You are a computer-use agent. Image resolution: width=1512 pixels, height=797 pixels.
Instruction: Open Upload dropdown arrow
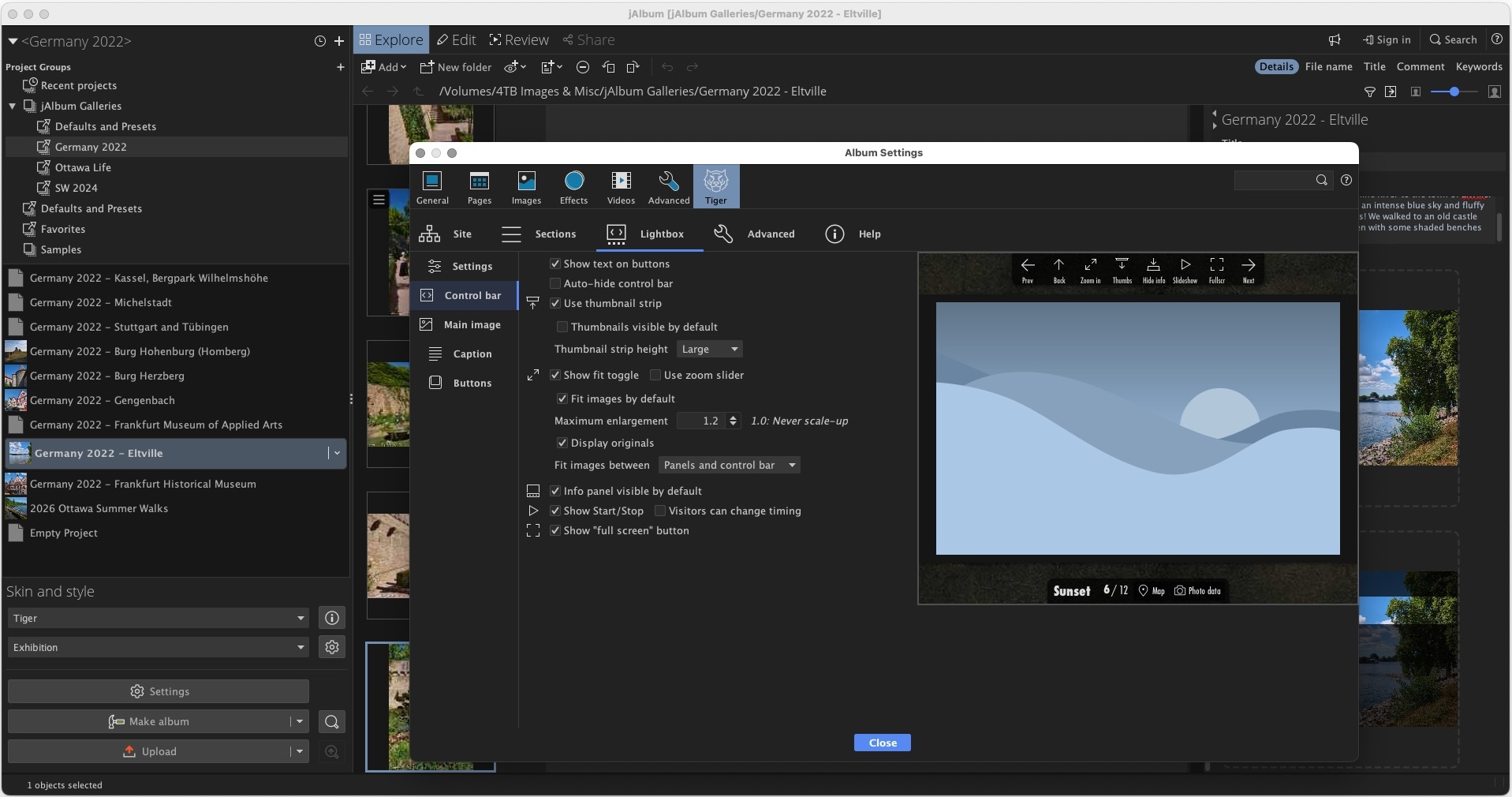pos(299,751)
